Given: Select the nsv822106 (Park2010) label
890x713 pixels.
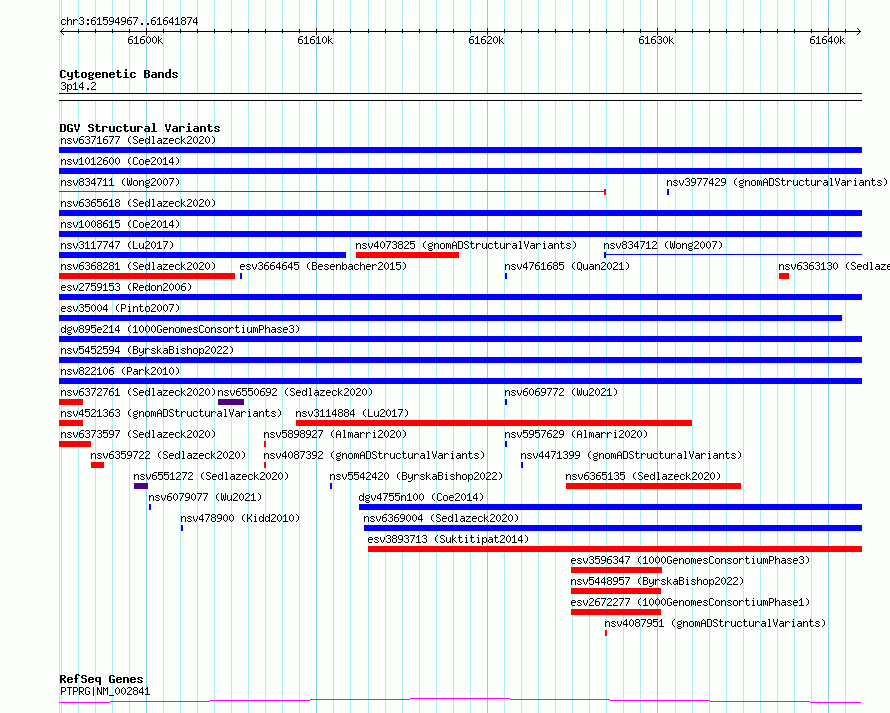Looking at the screenshot, I should 120,371.
